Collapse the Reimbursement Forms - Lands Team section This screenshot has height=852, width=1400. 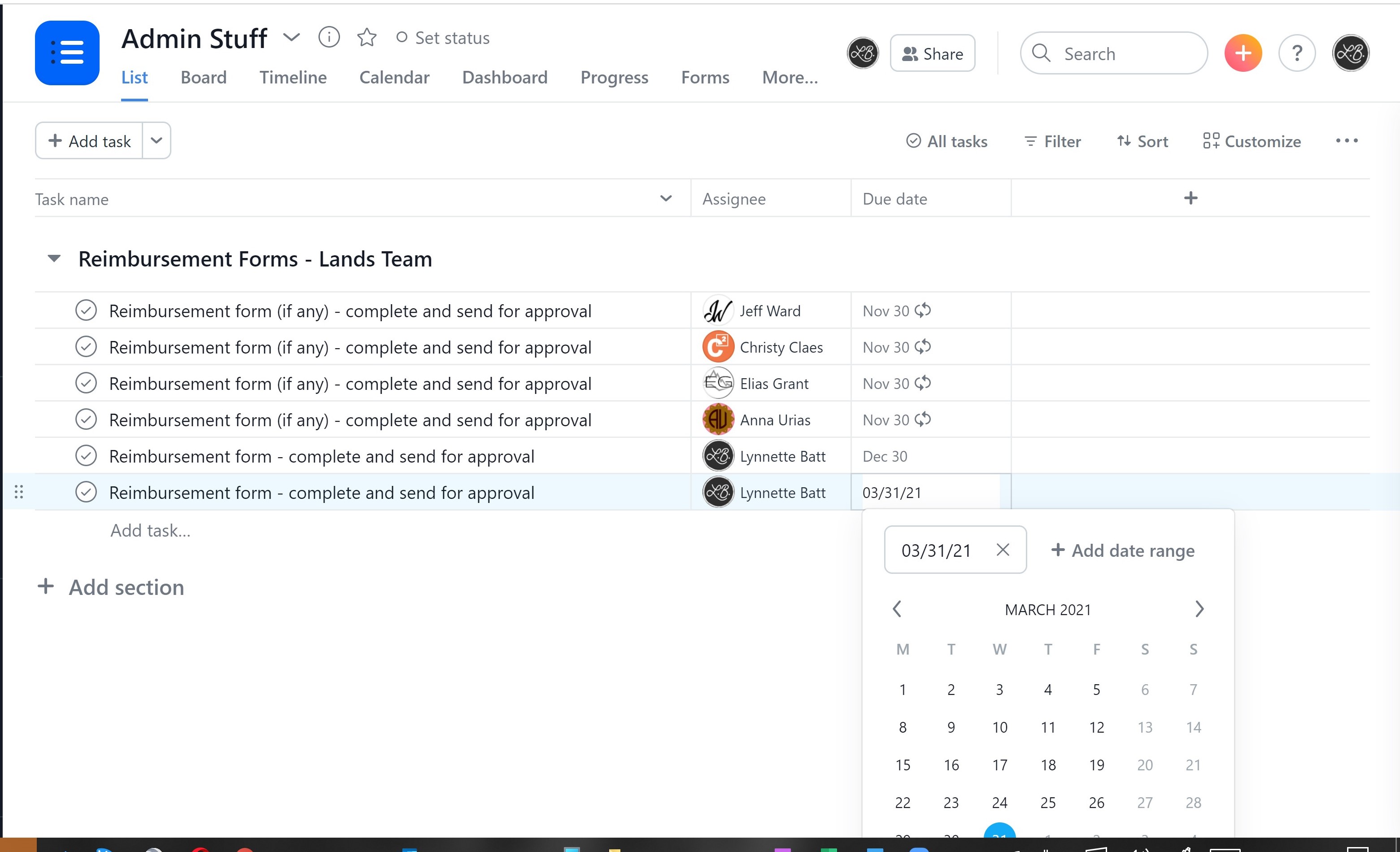coord(54,258)
